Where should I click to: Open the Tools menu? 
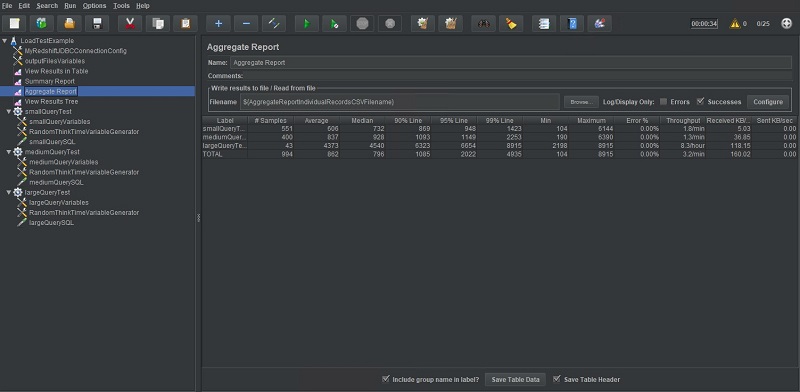(121, 6)
